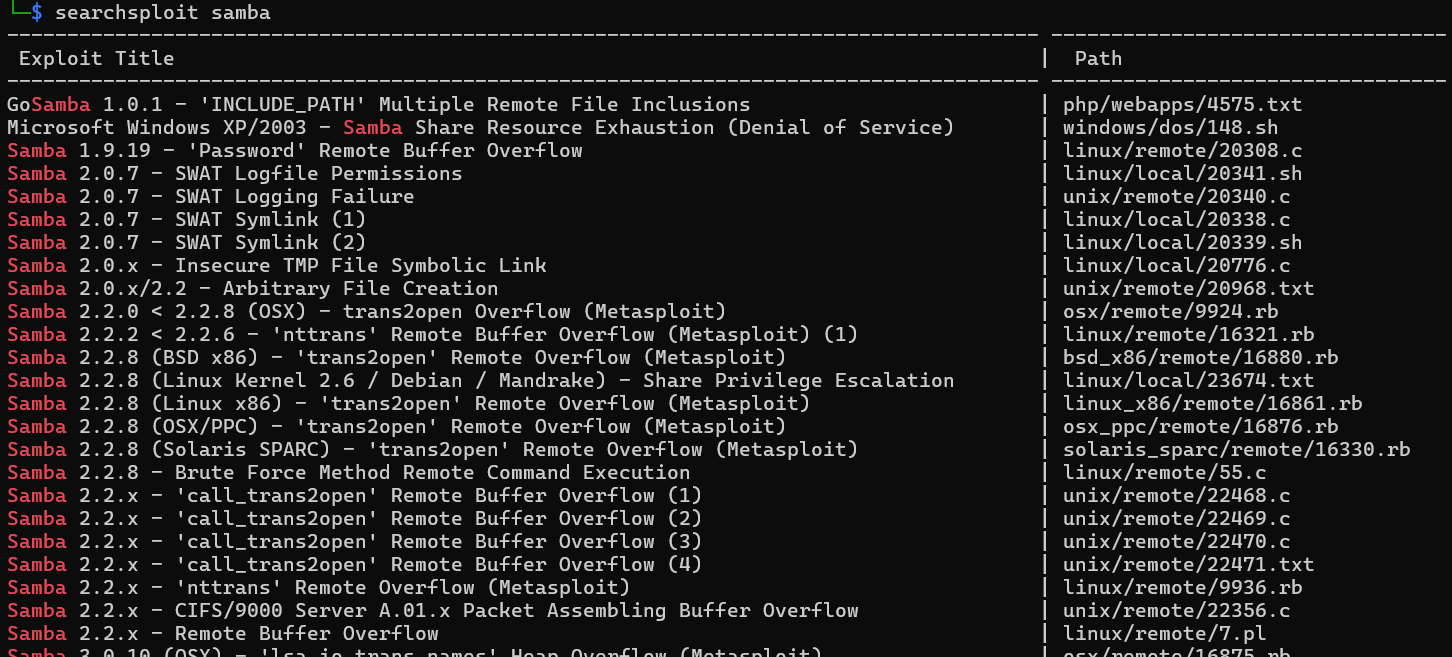Select the linux/remote/20308.c path

[1176, 151]
